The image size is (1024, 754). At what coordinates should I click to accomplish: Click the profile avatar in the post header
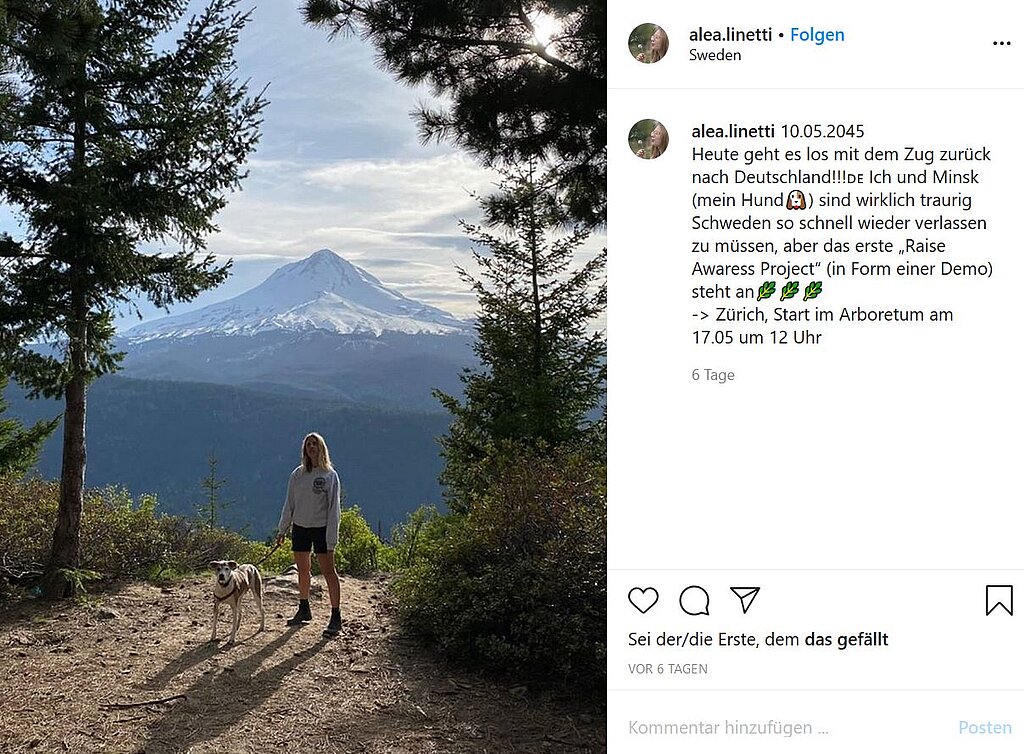pyautogui.click(x=648, y=43)
